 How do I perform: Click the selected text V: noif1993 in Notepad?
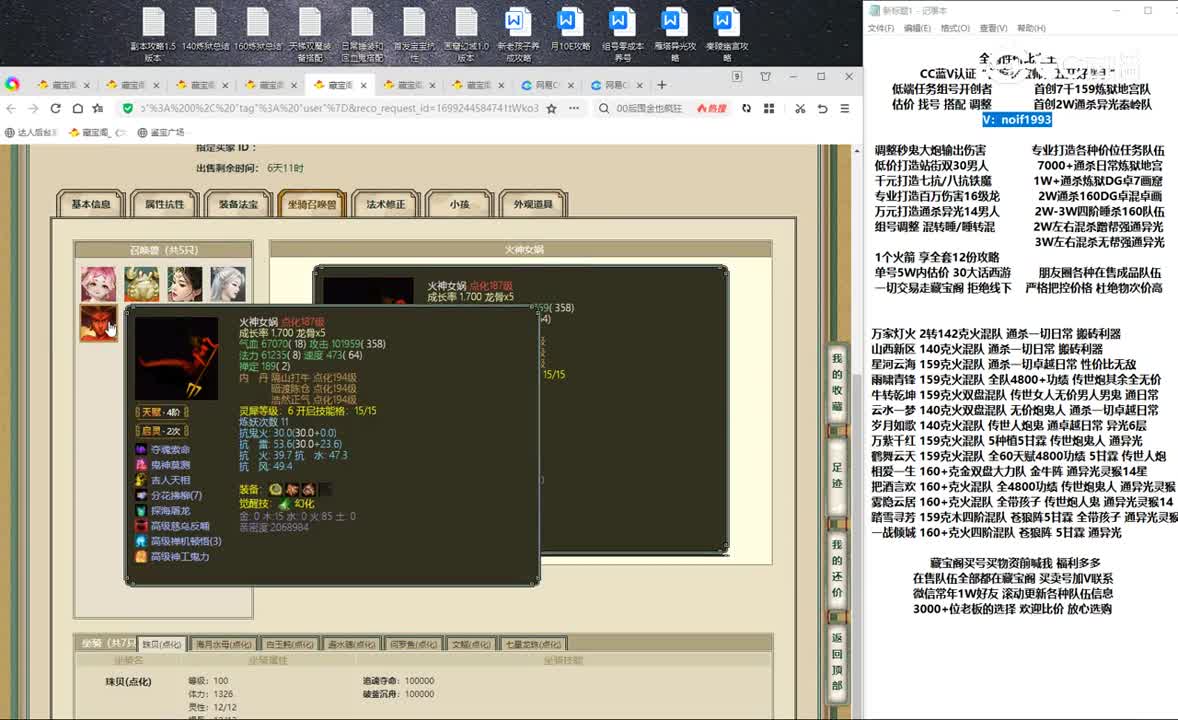(x=1016, y=119)
